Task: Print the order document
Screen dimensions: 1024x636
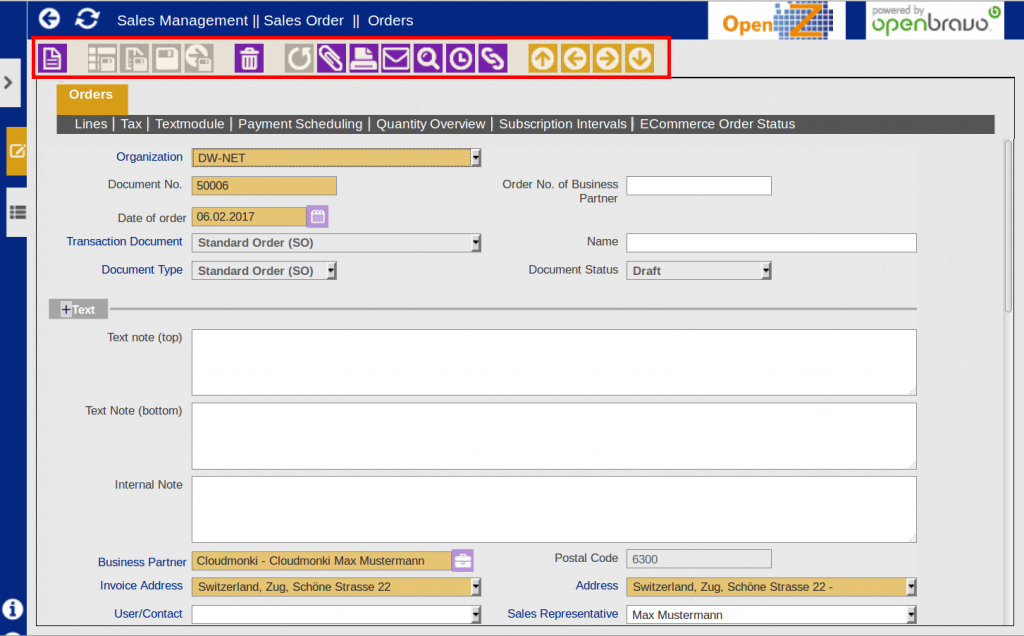Action: pos(363,59)
